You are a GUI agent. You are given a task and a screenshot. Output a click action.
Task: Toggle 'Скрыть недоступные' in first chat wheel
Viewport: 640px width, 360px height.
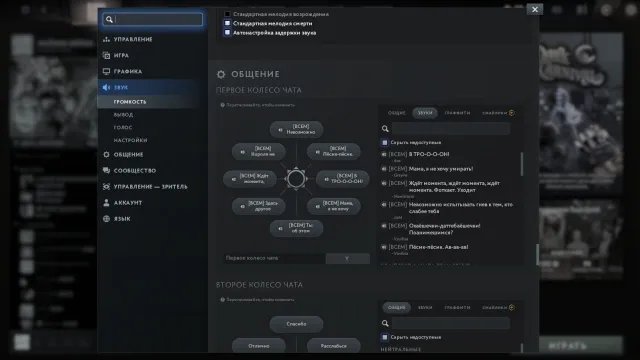point(384,142)
